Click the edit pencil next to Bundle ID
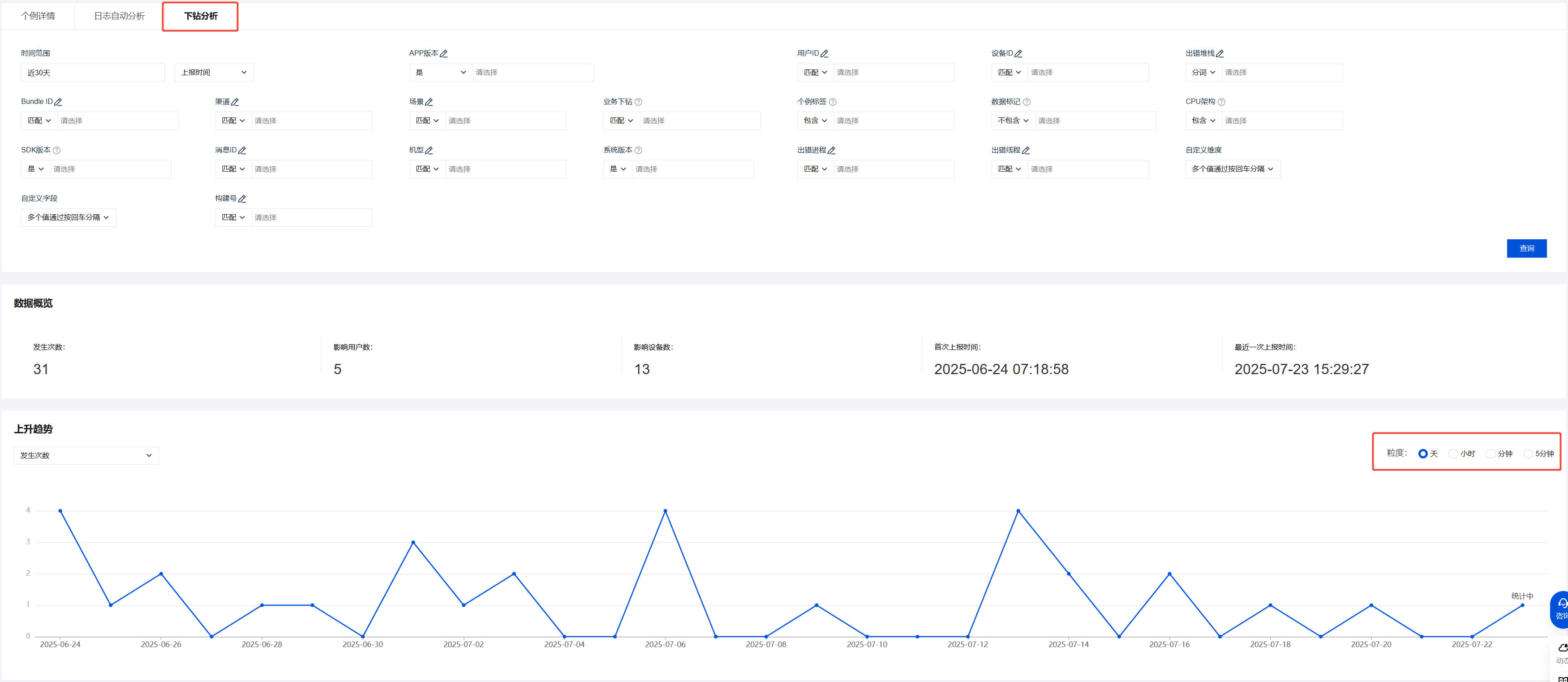This screenshot has width=1568, height=682. [x=58, y=102]
